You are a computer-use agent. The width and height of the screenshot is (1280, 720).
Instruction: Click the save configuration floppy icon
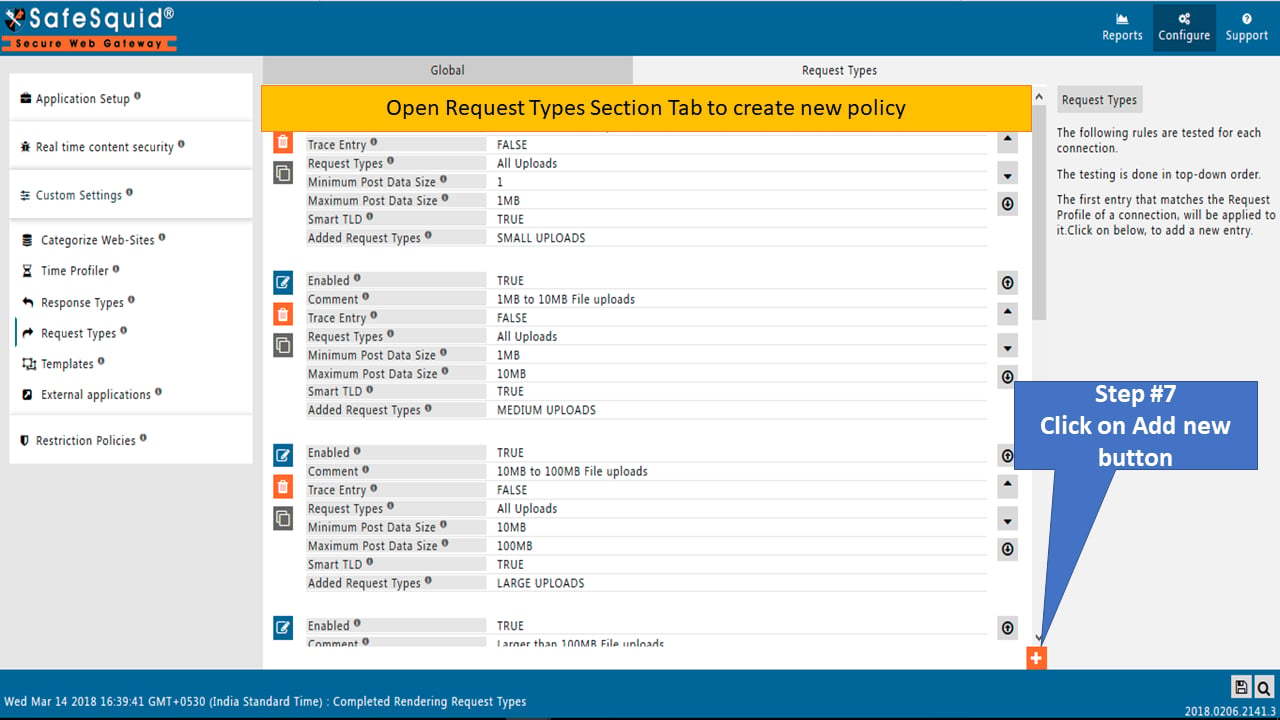[x=1241, y=686]
